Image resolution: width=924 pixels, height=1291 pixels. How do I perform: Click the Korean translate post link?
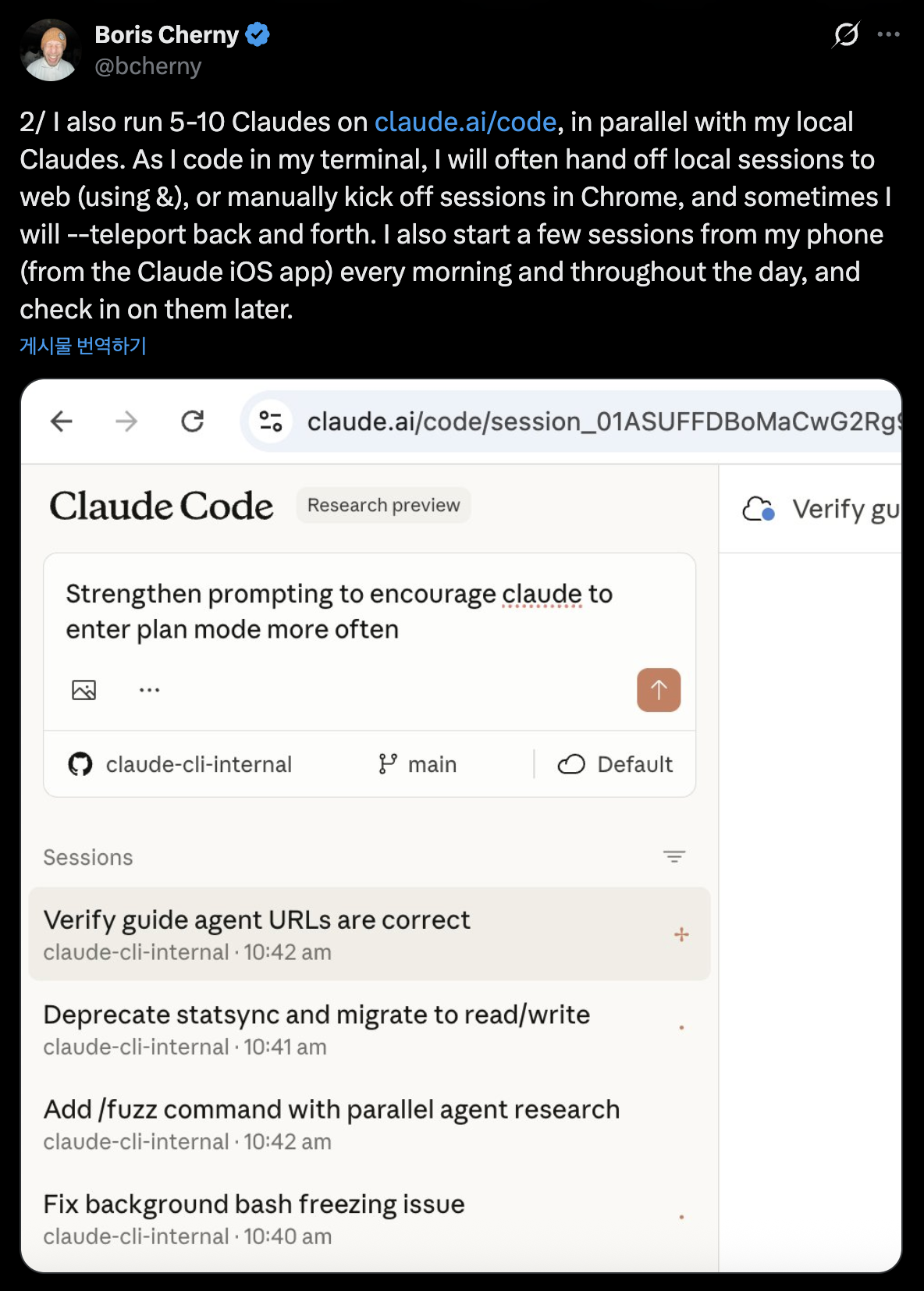point(84,346)
